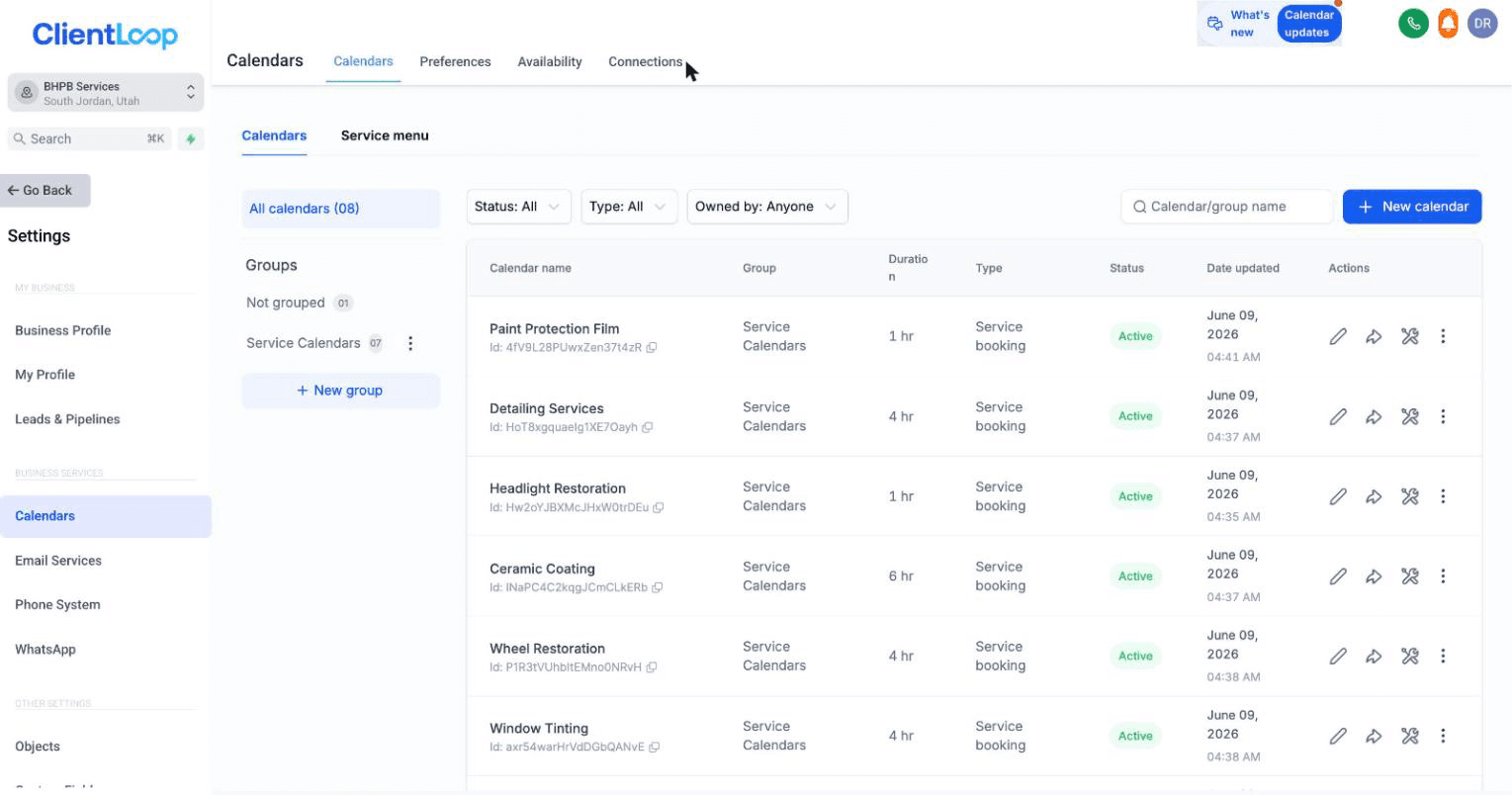The image size is (1512, 795).
Task: Open the Service menu sub-tab
Action: tap(385, 135)
